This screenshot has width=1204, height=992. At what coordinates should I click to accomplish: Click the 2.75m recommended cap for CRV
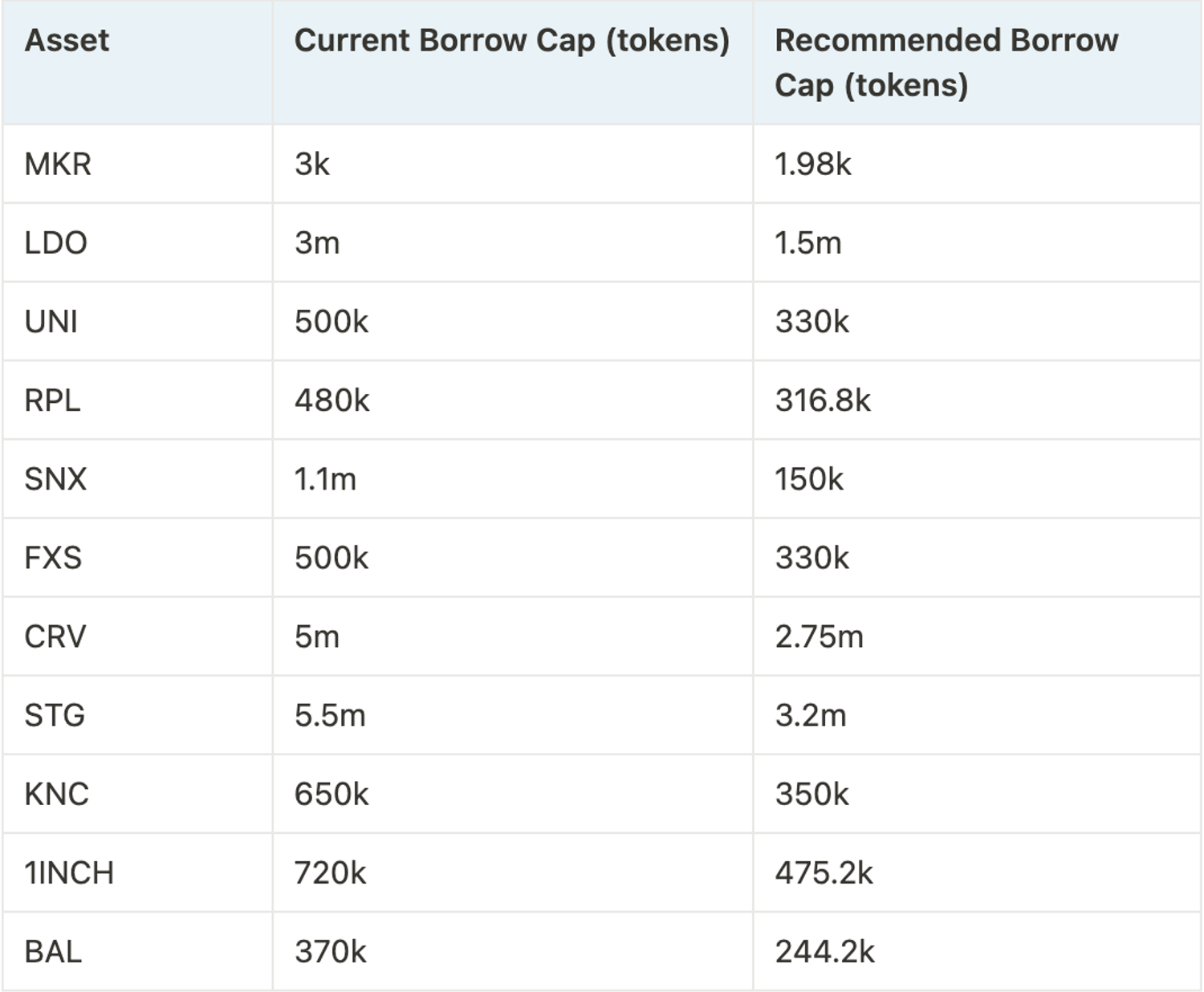point(819,636)
